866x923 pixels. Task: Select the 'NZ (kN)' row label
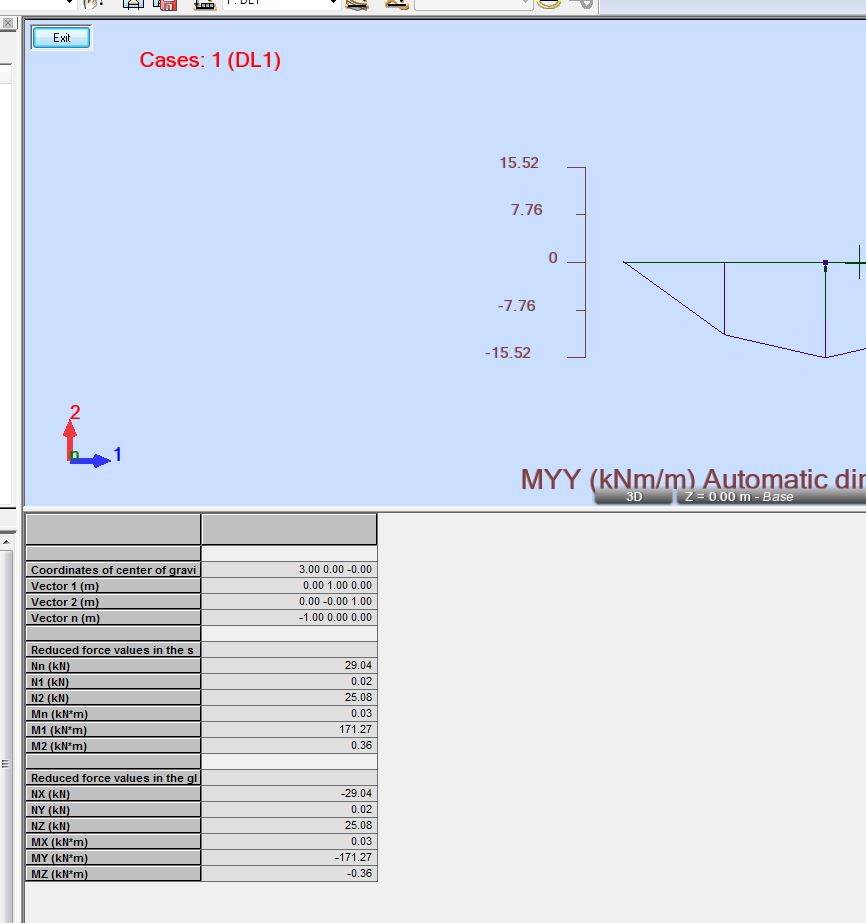pos(113,825)
